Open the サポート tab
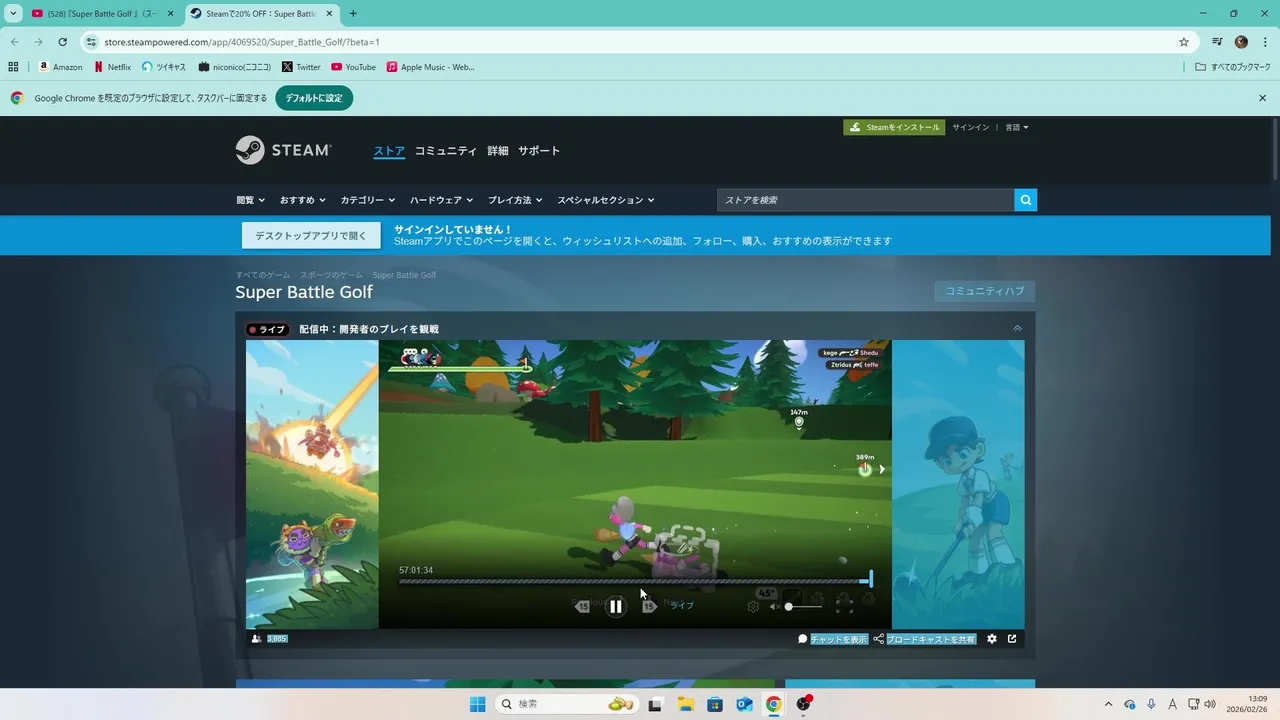 [539, 151]
